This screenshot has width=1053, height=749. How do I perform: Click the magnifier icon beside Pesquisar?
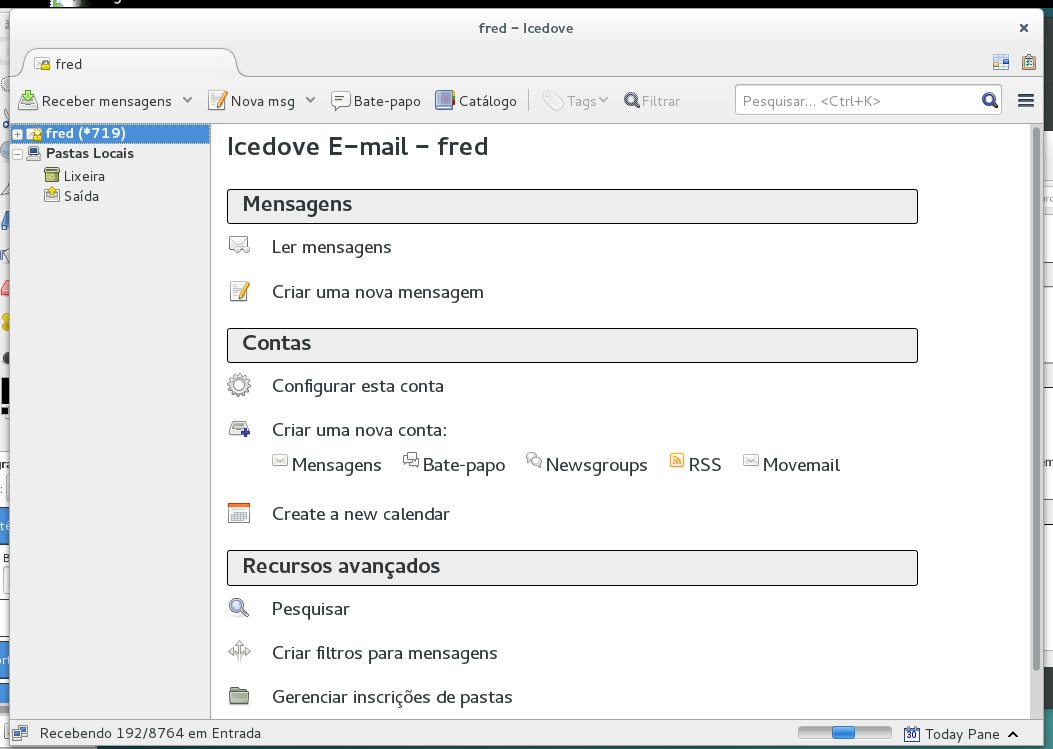(239, 608)
